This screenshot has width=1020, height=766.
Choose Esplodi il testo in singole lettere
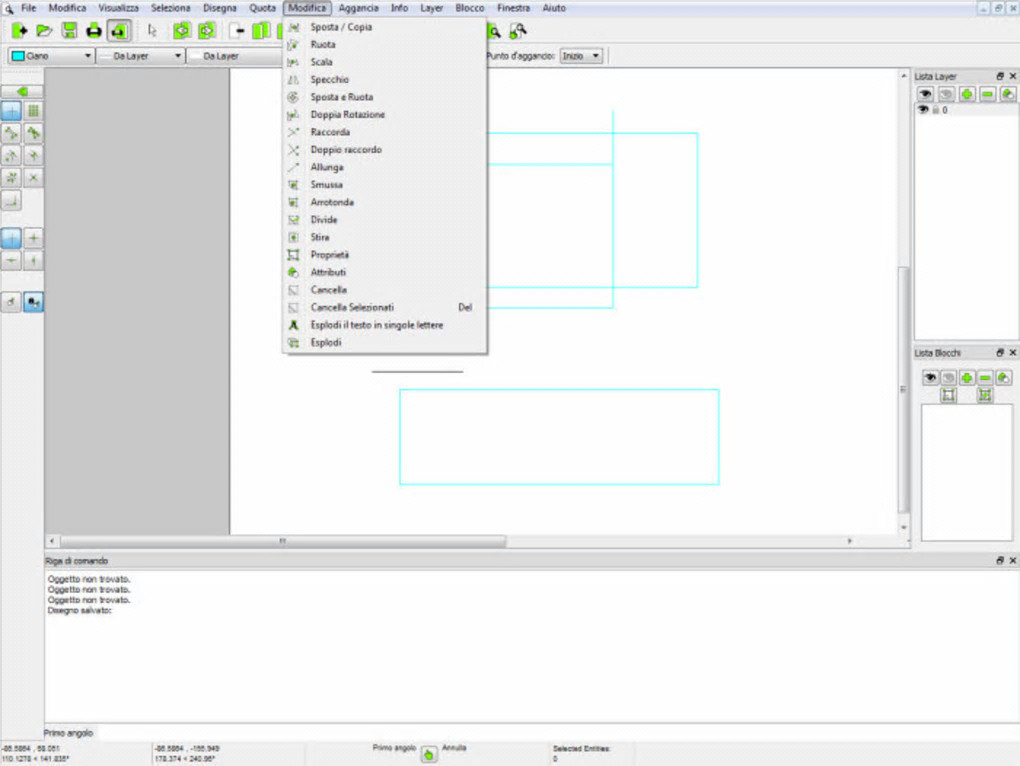coord(384,325)
